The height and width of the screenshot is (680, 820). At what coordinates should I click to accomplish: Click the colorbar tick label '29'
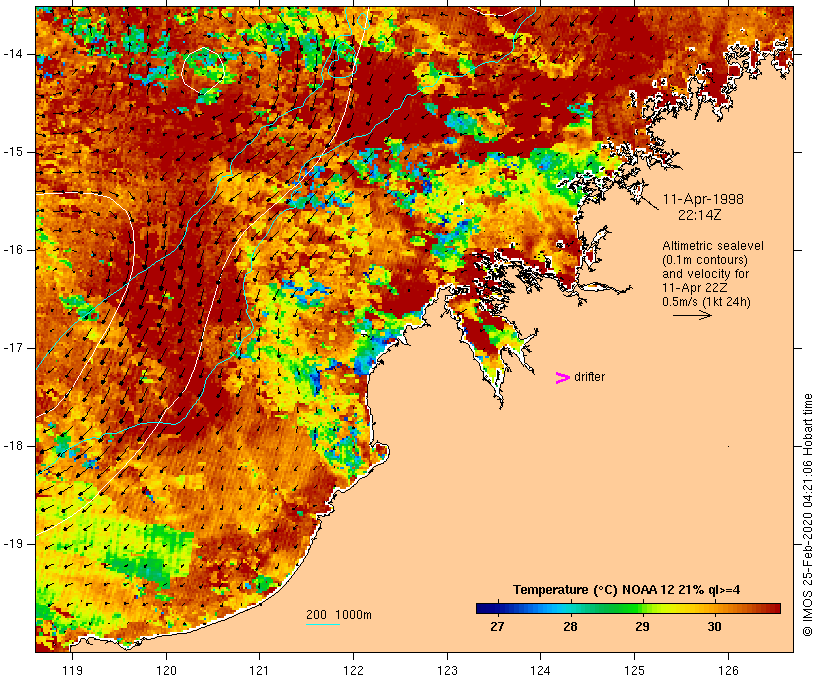(x=642, y=626)
